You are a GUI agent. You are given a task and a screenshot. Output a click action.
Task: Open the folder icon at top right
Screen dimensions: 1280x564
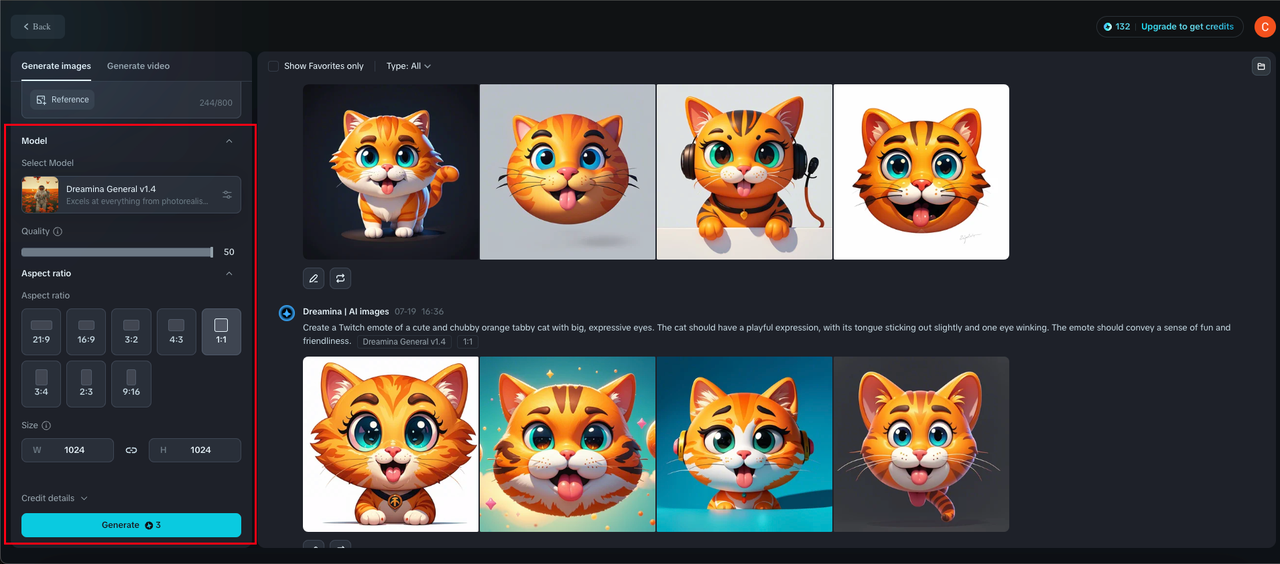tap(1261, 66)
